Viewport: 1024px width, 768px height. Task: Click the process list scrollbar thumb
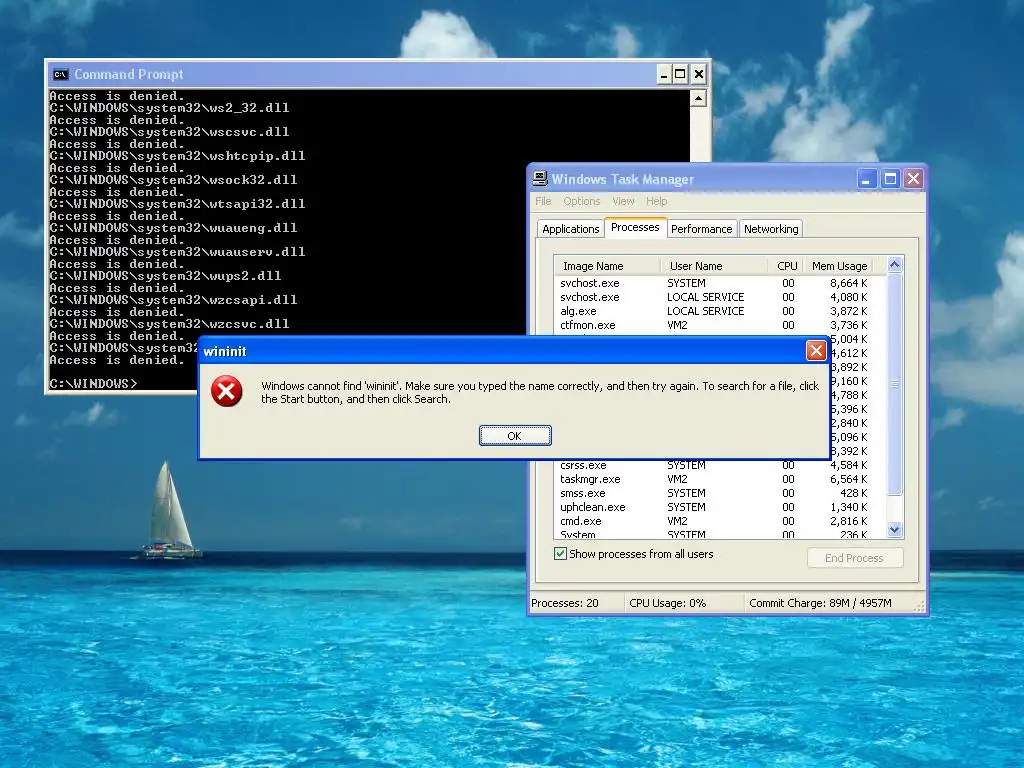895,384
